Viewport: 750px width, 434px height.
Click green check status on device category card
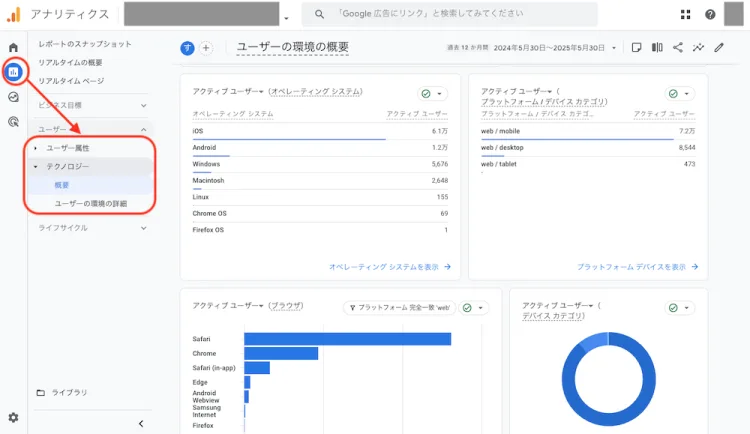[x=673, y=308]
